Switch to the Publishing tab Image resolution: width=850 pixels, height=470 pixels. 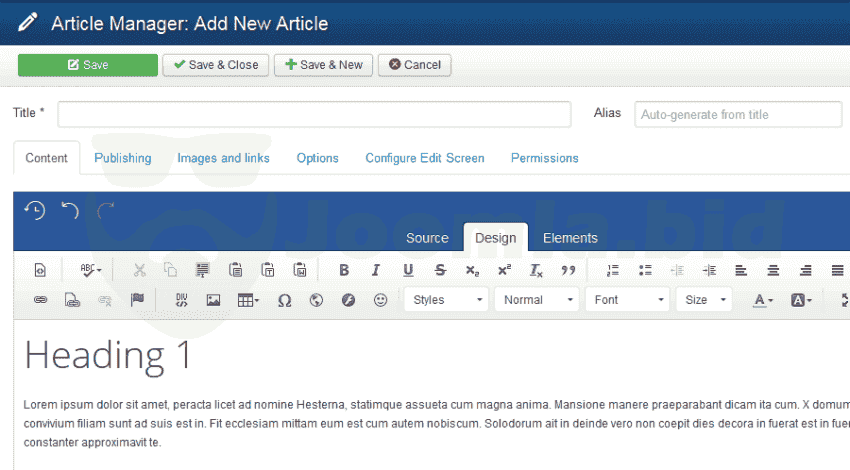(x=123, y=158)
